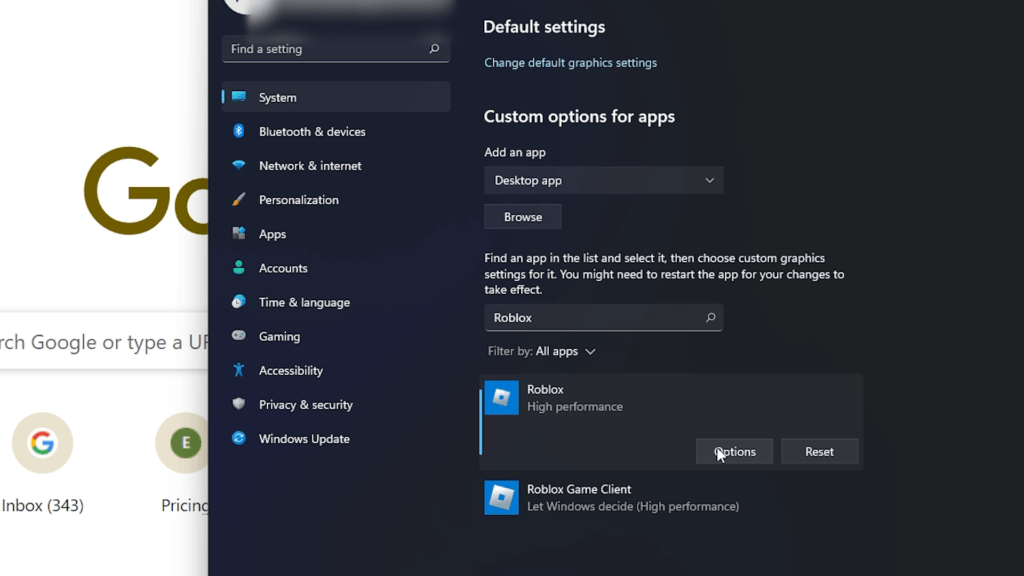Viewport: 1024px width, 576px height.
Task: Click the Roblox Game Client app icon
Action: coord(502,498)
